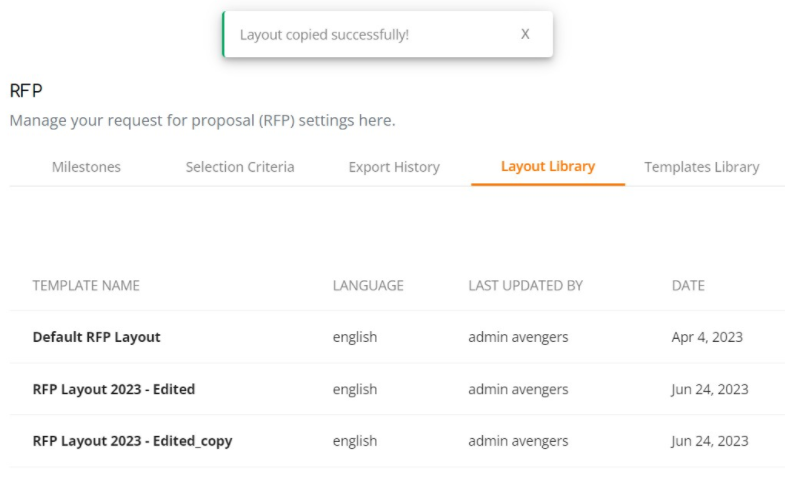This screenshot has height=485, width=785.
Task: Open RFP Layout 2023 - Edited_copy template
Action: [132, 441]
